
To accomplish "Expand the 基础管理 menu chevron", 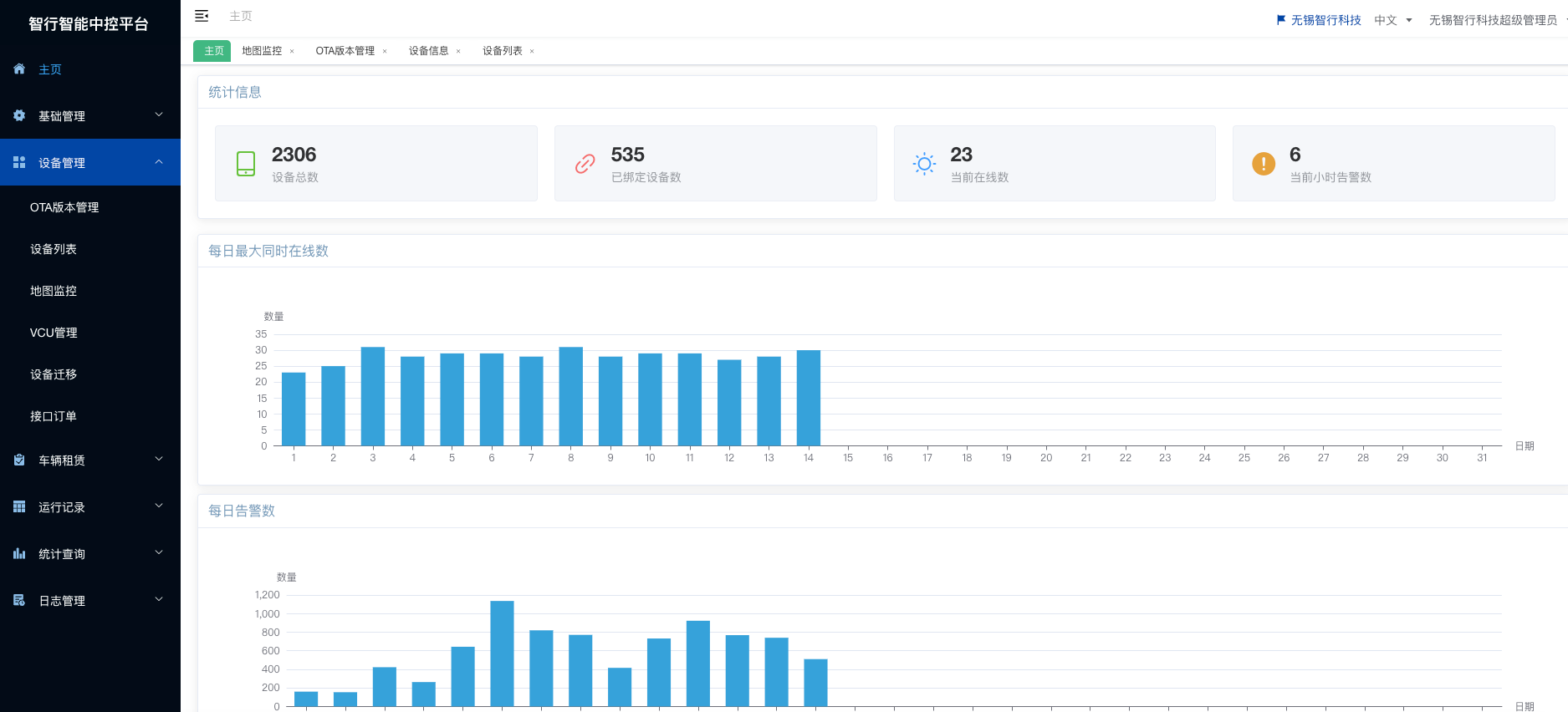I will (x=159, y=114).
